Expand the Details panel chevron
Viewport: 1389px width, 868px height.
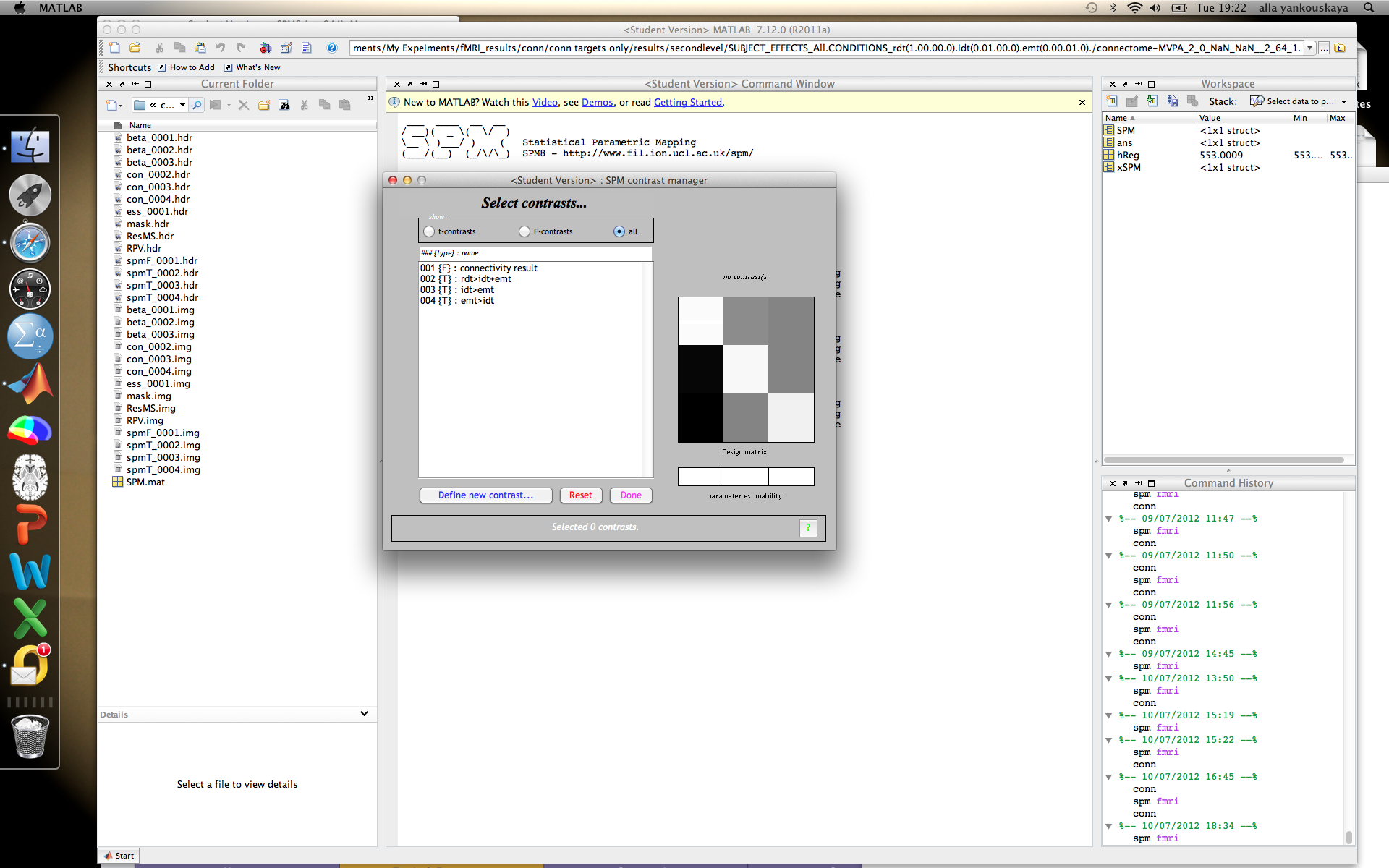pos(364,714)
